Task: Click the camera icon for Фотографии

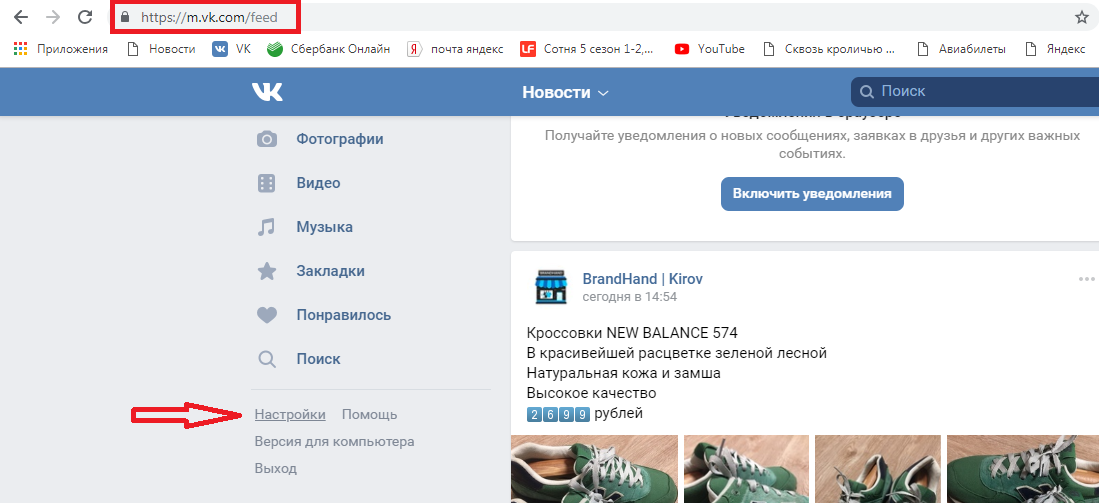Action: (x=267, y=139)
